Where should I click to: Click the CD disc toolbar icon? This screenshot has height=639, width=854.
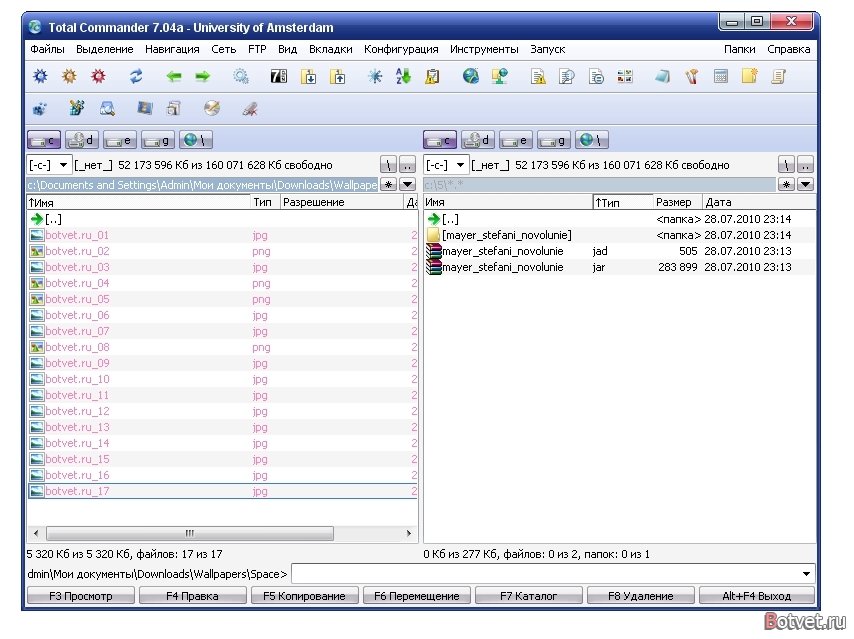[x=212, y=108]
